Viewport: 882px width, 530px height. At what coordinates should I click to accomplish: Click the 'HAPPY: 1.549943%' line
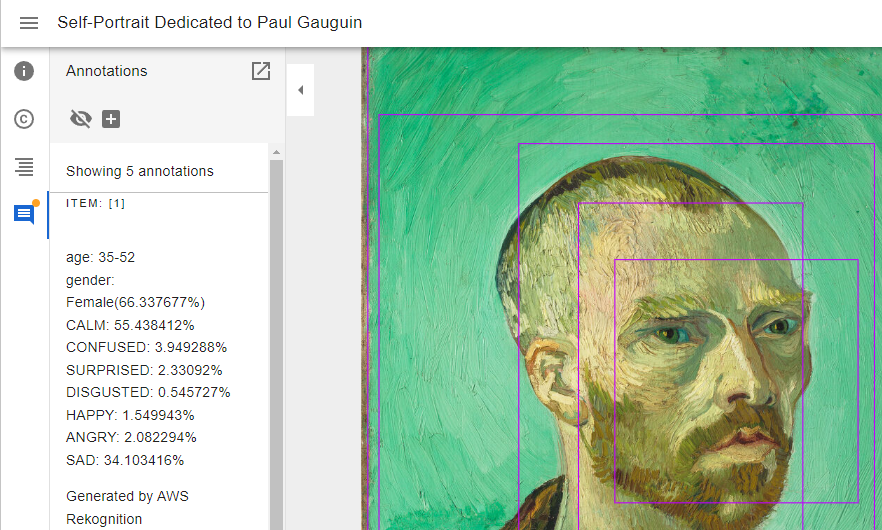click(130, 415)
